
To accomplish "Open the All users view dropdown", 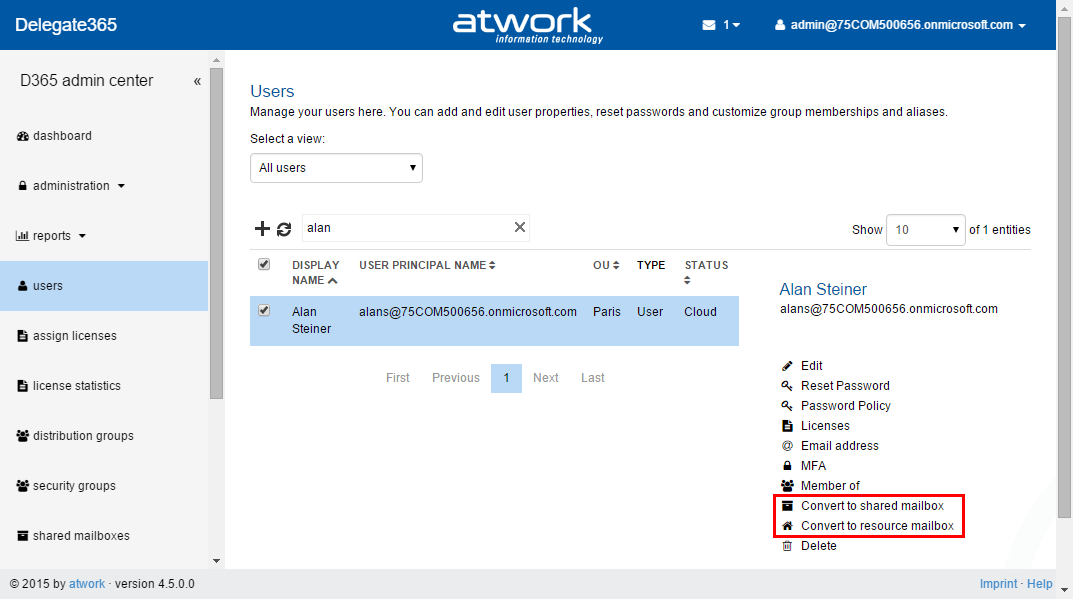I will pyautogui.click(x=336, y=168).
